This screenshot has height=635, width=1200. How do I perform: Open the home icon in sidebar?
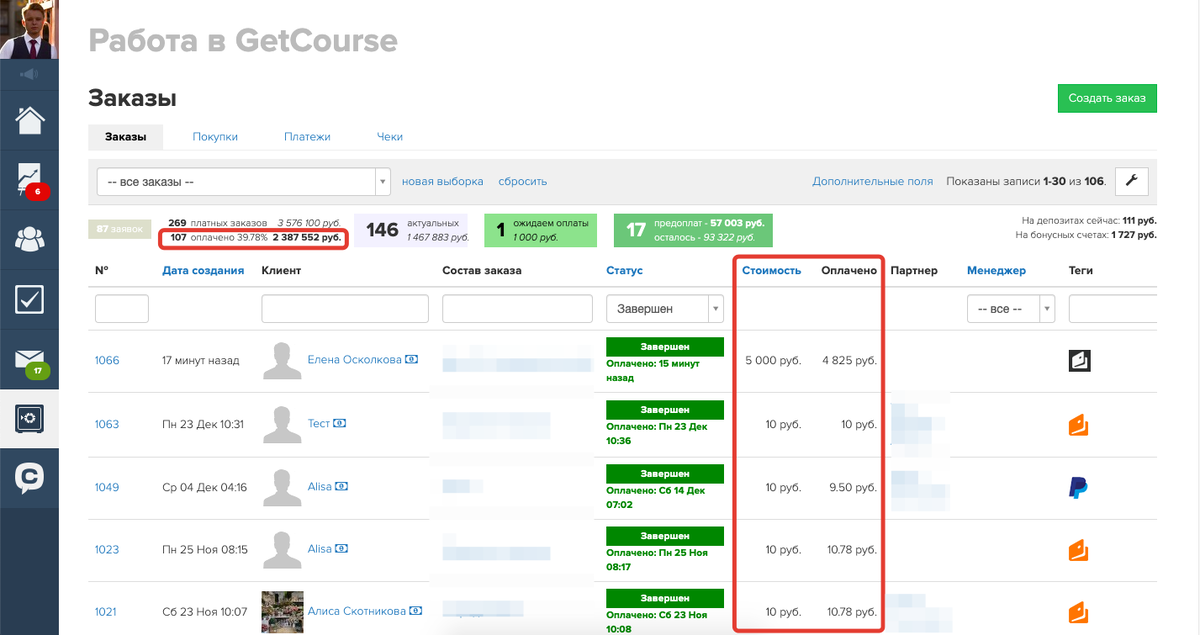pyautogui.click(x=29, y=120)
